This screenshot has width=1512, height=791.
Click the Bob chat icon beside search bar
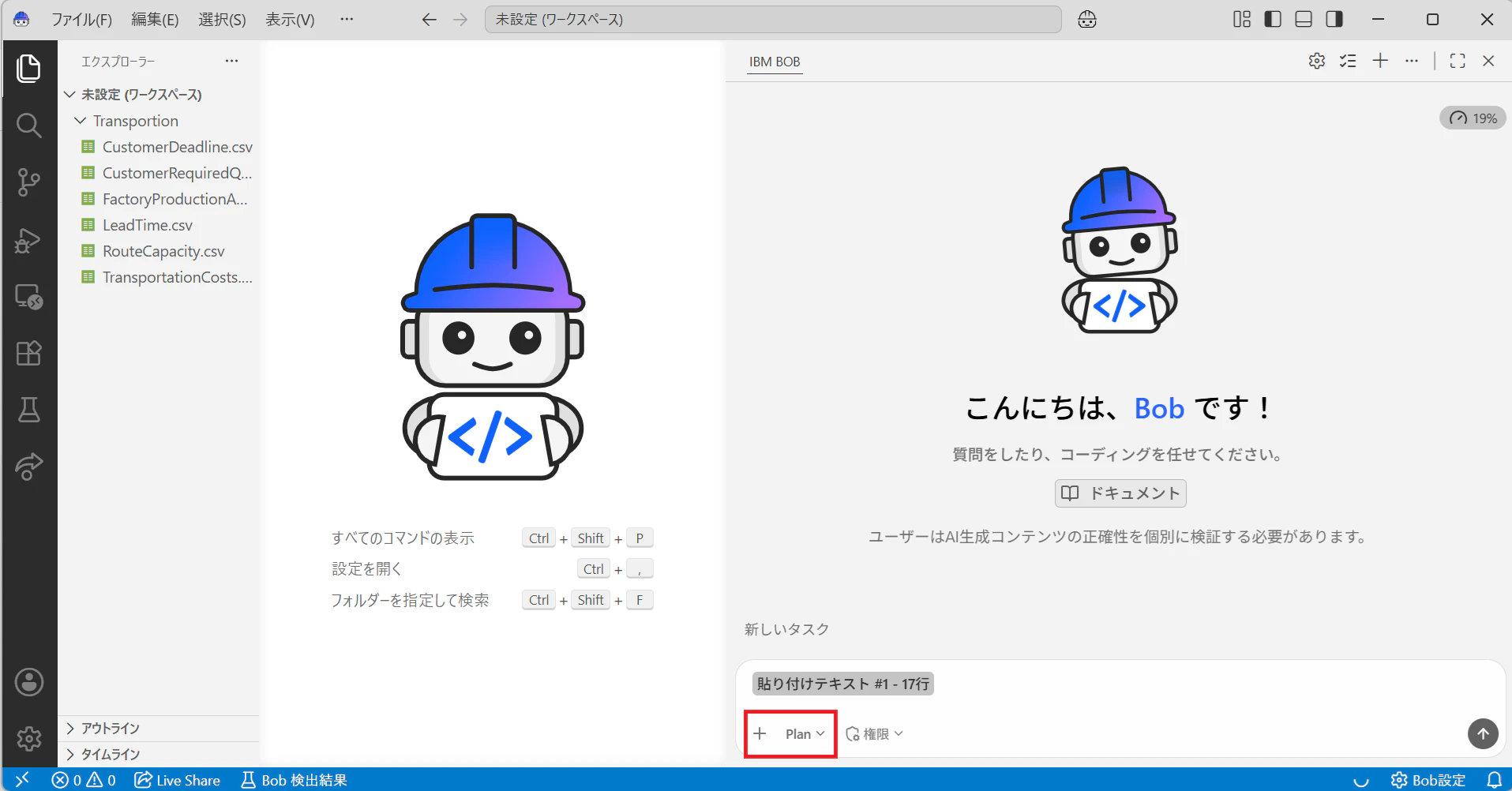[x=1087, y=19]
